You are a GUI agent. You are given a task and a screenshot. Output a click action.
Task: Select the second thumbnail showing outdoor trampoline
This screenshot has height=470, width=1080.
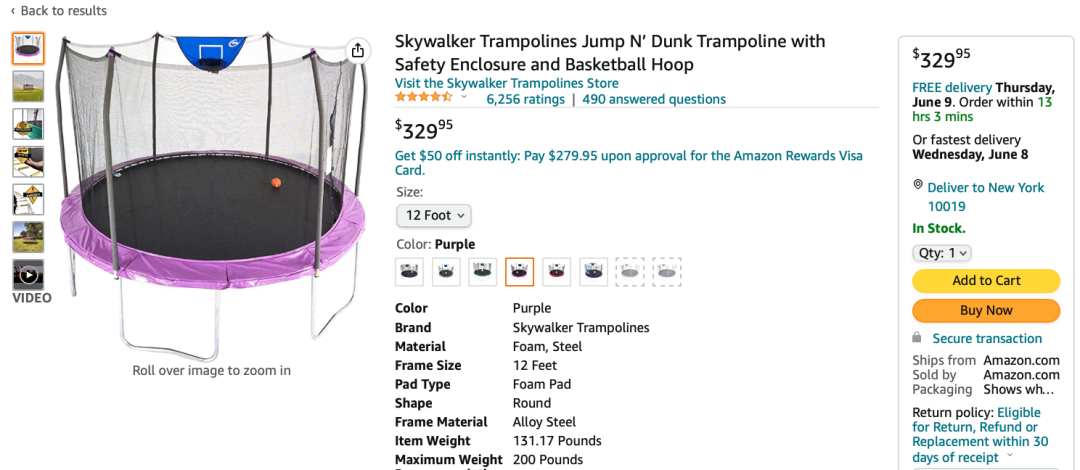[x=28, y=86]
